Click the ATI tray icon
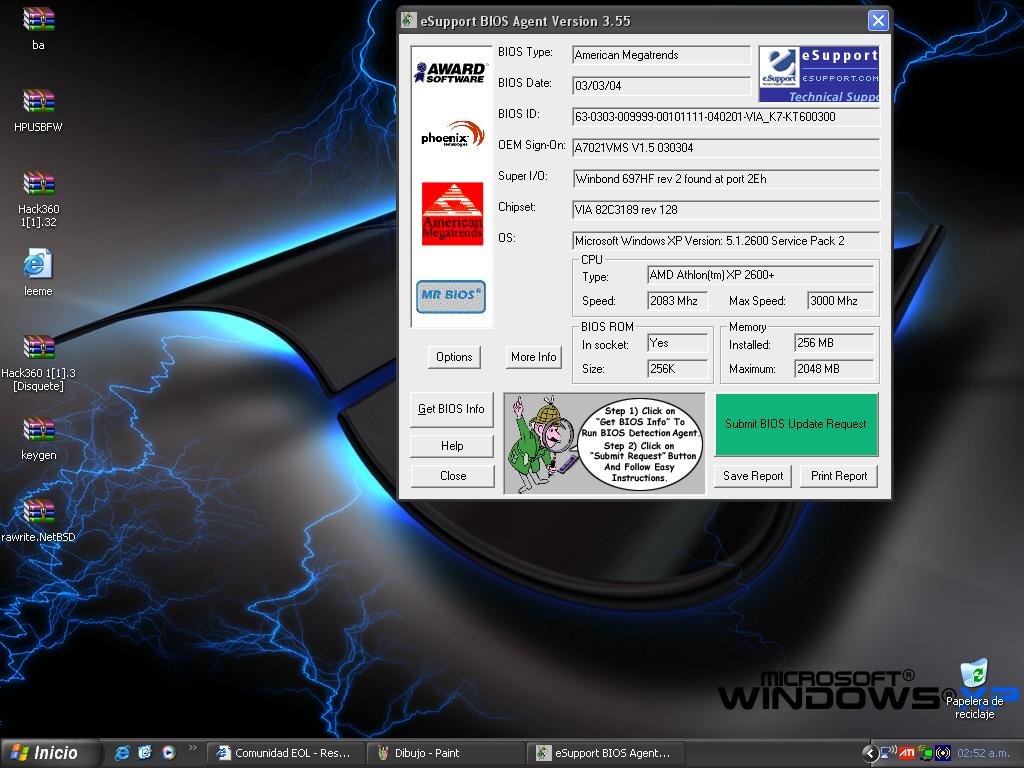Screen dimensions: 1024x768 (x=907, y=753)
